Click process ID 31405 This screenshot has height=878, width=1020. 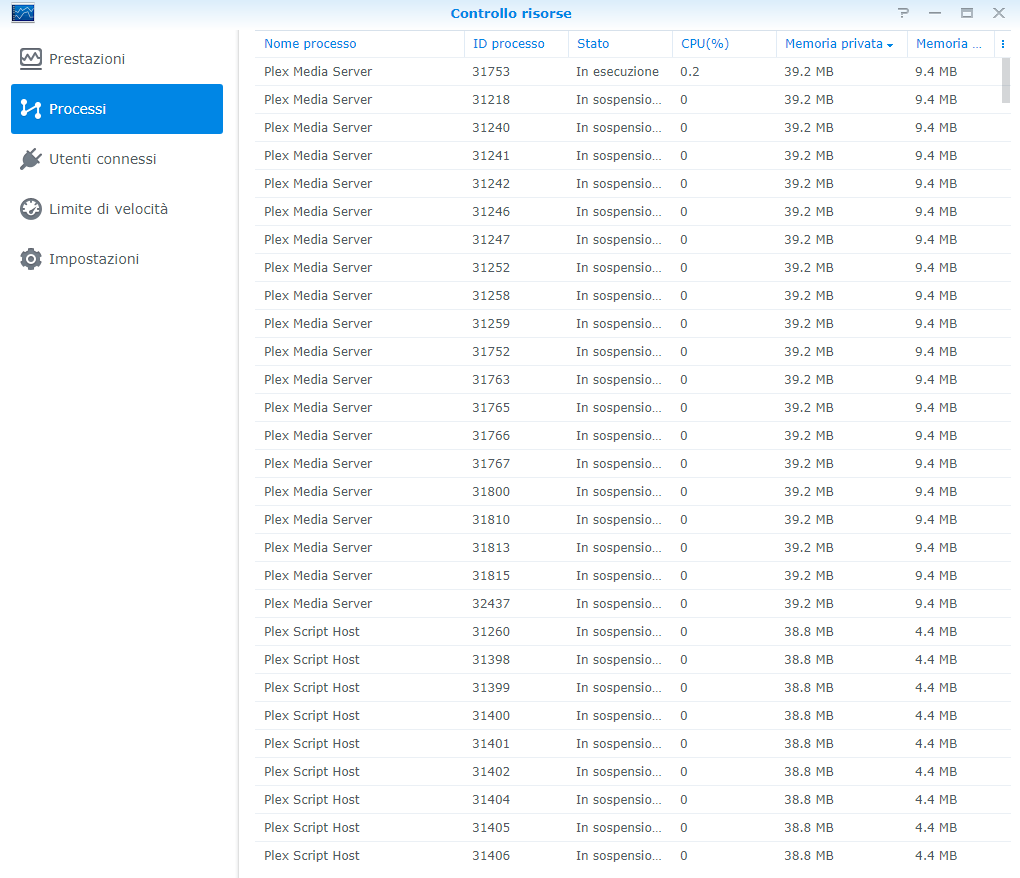pos(491,827)
